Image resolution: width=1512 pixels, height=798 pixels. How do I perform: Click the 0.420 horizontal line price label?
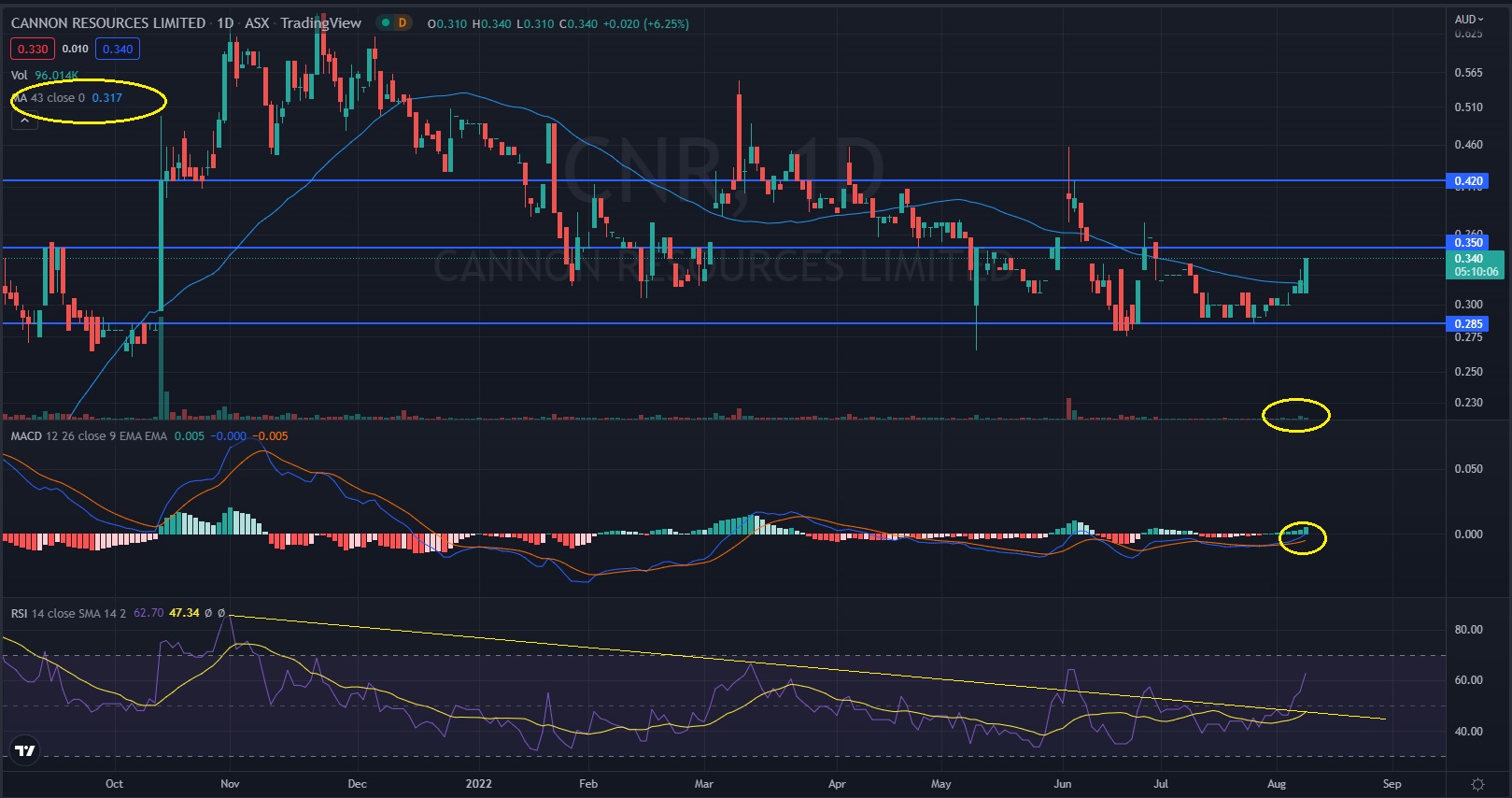[1468, 180]
